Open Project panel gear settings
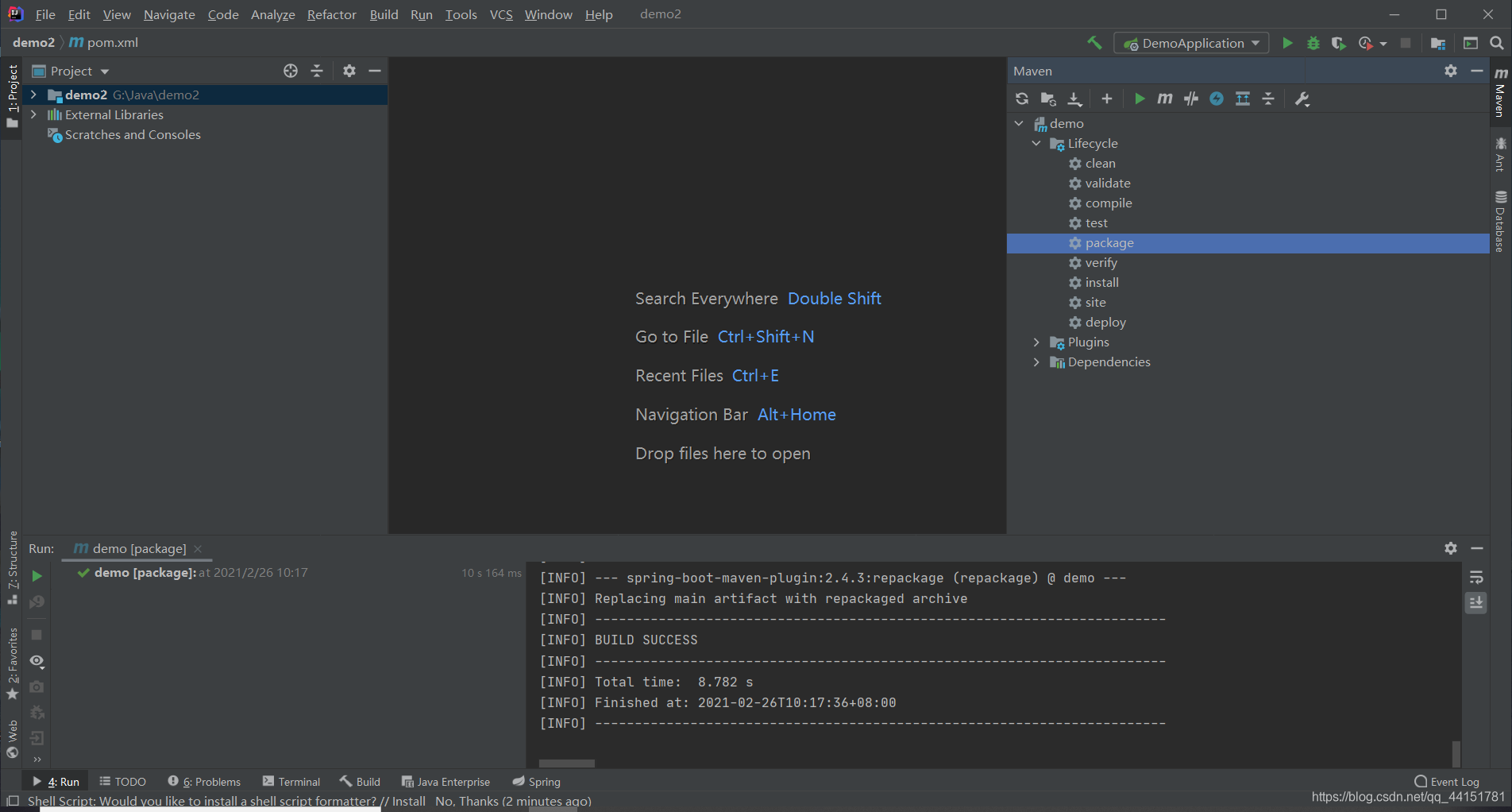The width and height of the screenshot is (1512, 812). click(x=349, y=71)
